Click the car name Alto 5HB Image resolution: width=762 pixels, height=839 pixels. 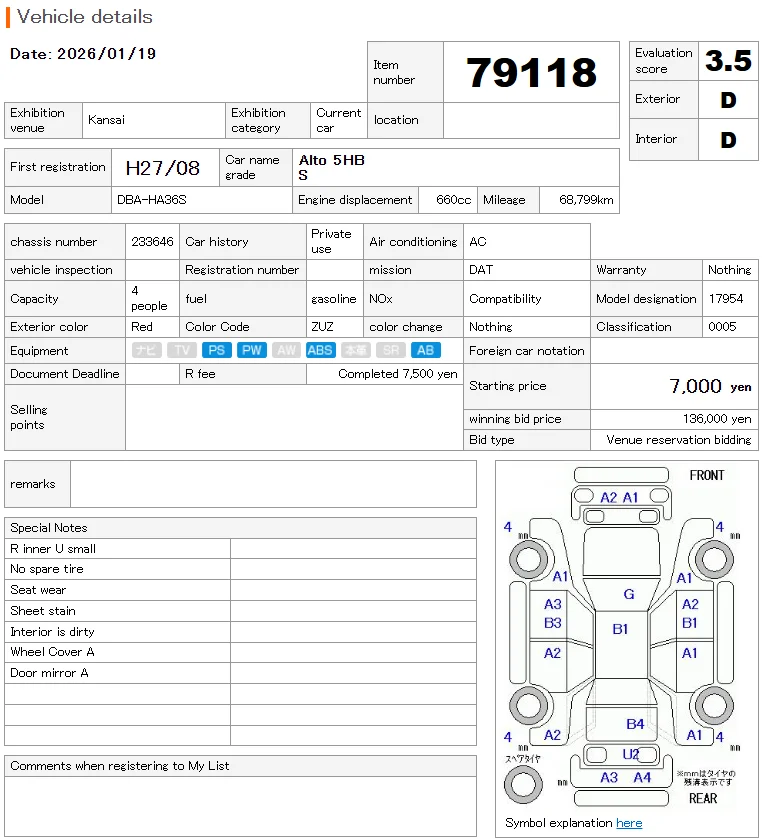click(x=332, y=160)
